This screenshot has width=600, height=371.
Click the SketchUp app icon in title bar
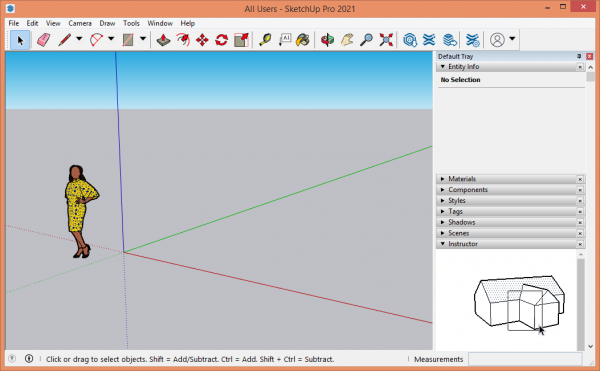11,8
